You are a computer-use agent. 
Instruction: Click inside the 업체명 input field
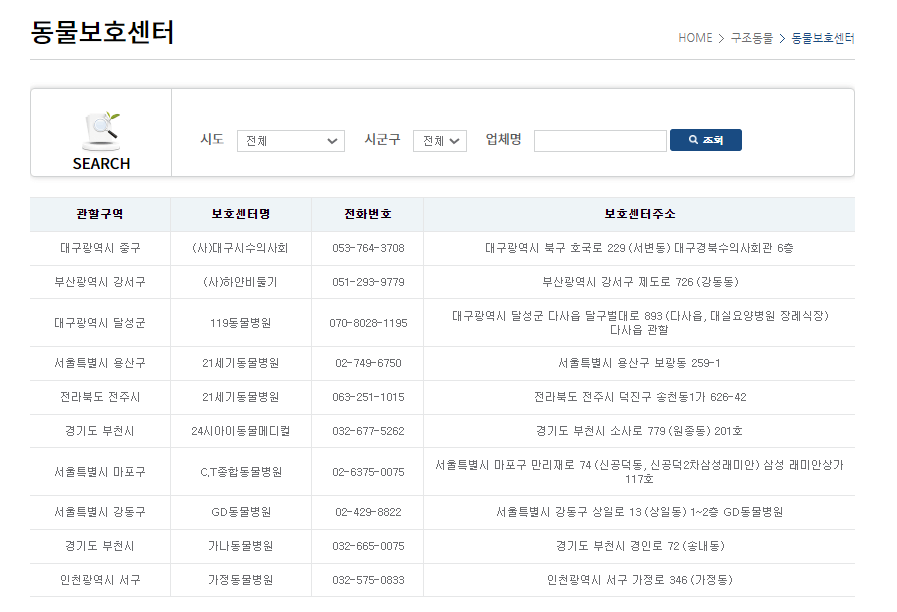[x=599, y=140]
